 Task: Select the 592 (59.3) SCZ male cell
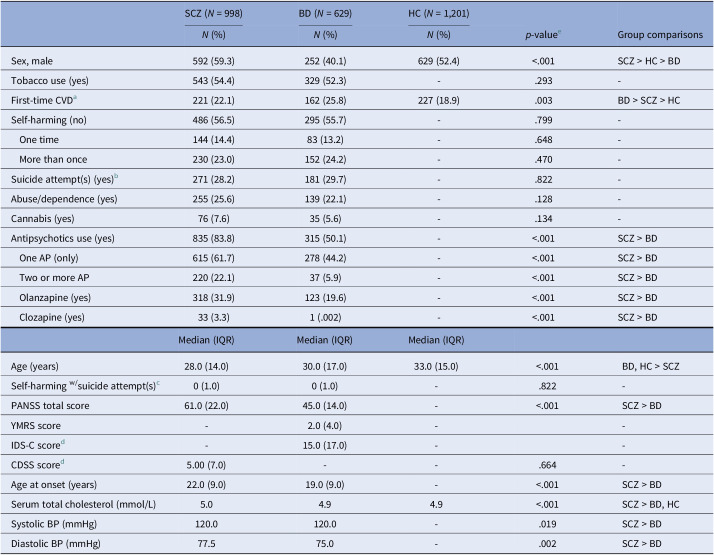tap(214, 61)
